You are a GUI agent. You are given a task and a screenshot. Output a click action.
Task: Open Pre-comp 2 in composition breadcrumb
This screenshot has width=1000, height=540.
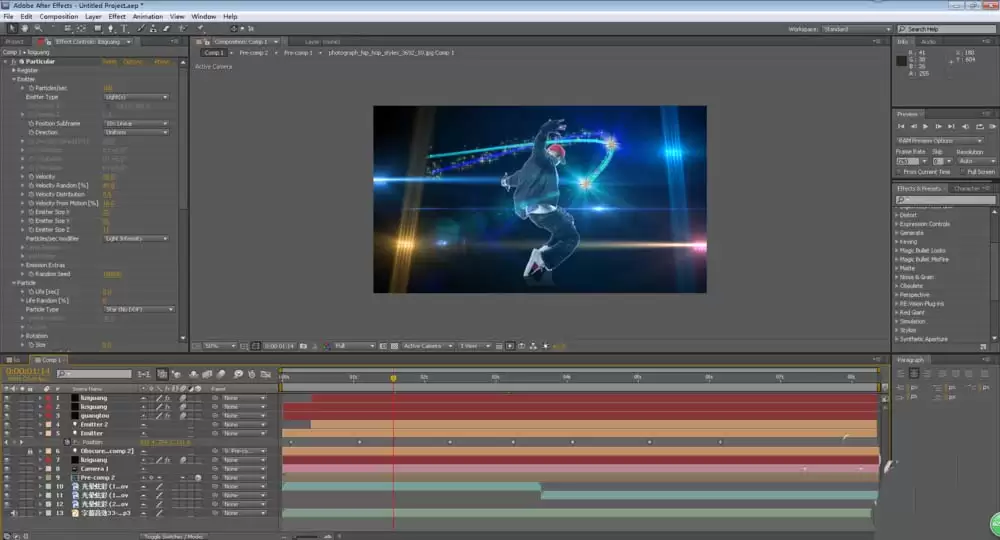coord(253,53)
